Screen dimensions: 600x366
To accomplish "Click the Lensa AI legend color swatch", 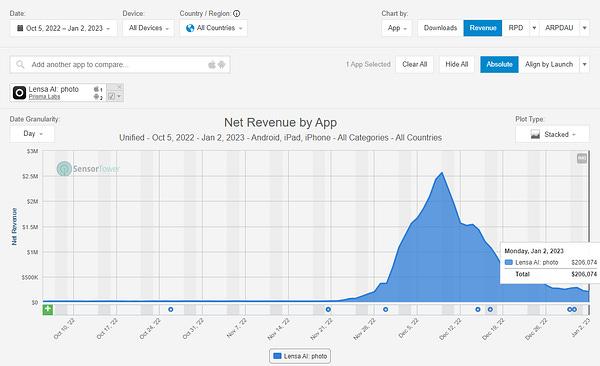I will click(x=277, y=356).
